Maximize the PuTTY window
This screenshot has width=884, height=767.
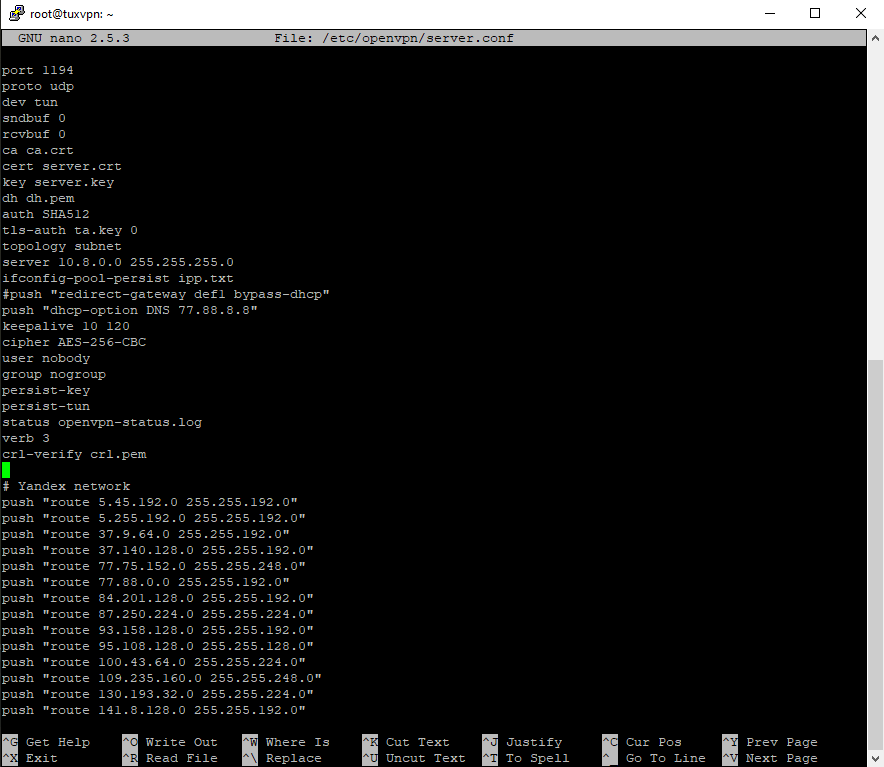click(815, 13)
